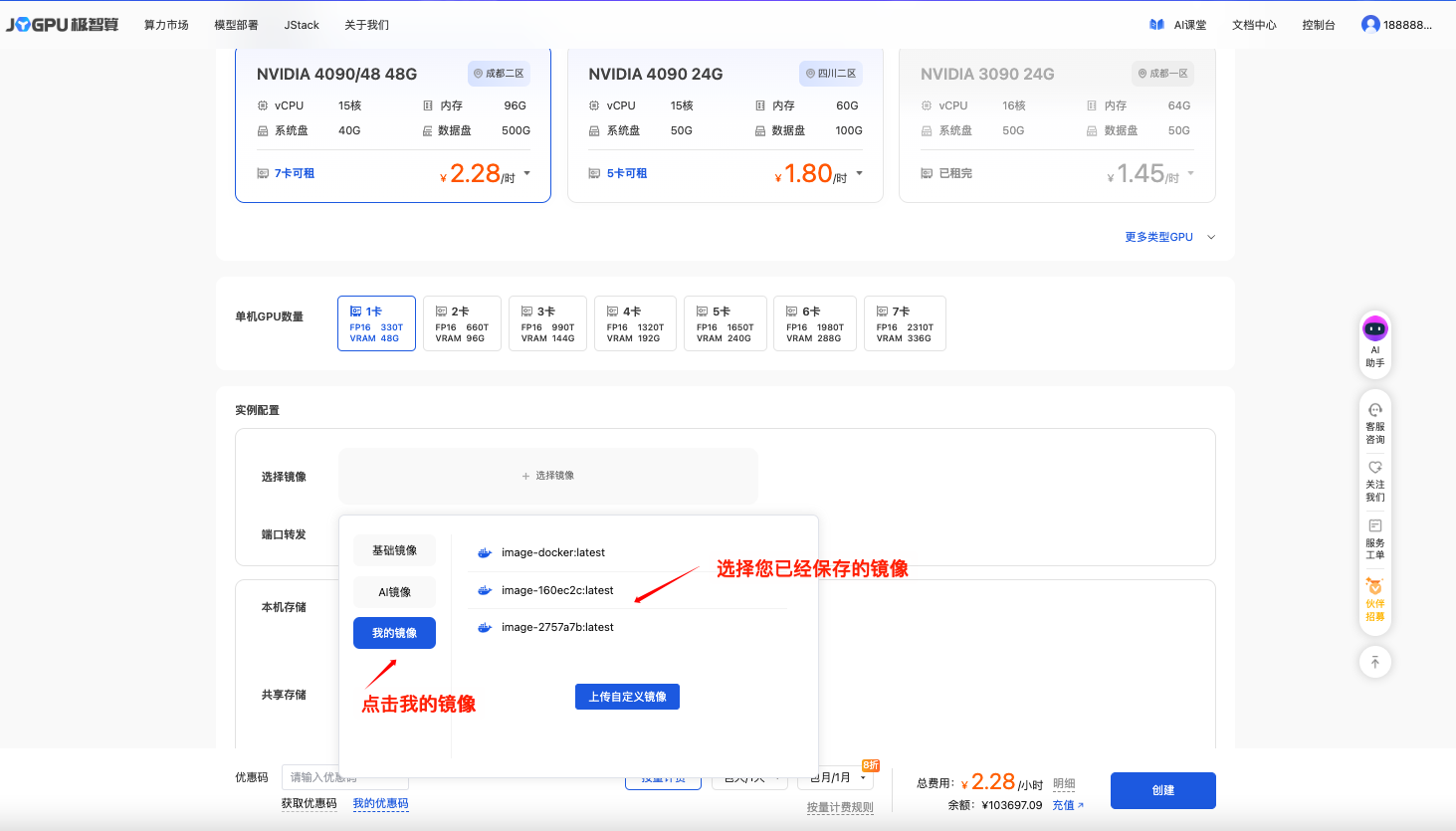Click the customer service consultation icon
The image size is (1456, 831).
pyautogui.click(x=1374, y=410)
